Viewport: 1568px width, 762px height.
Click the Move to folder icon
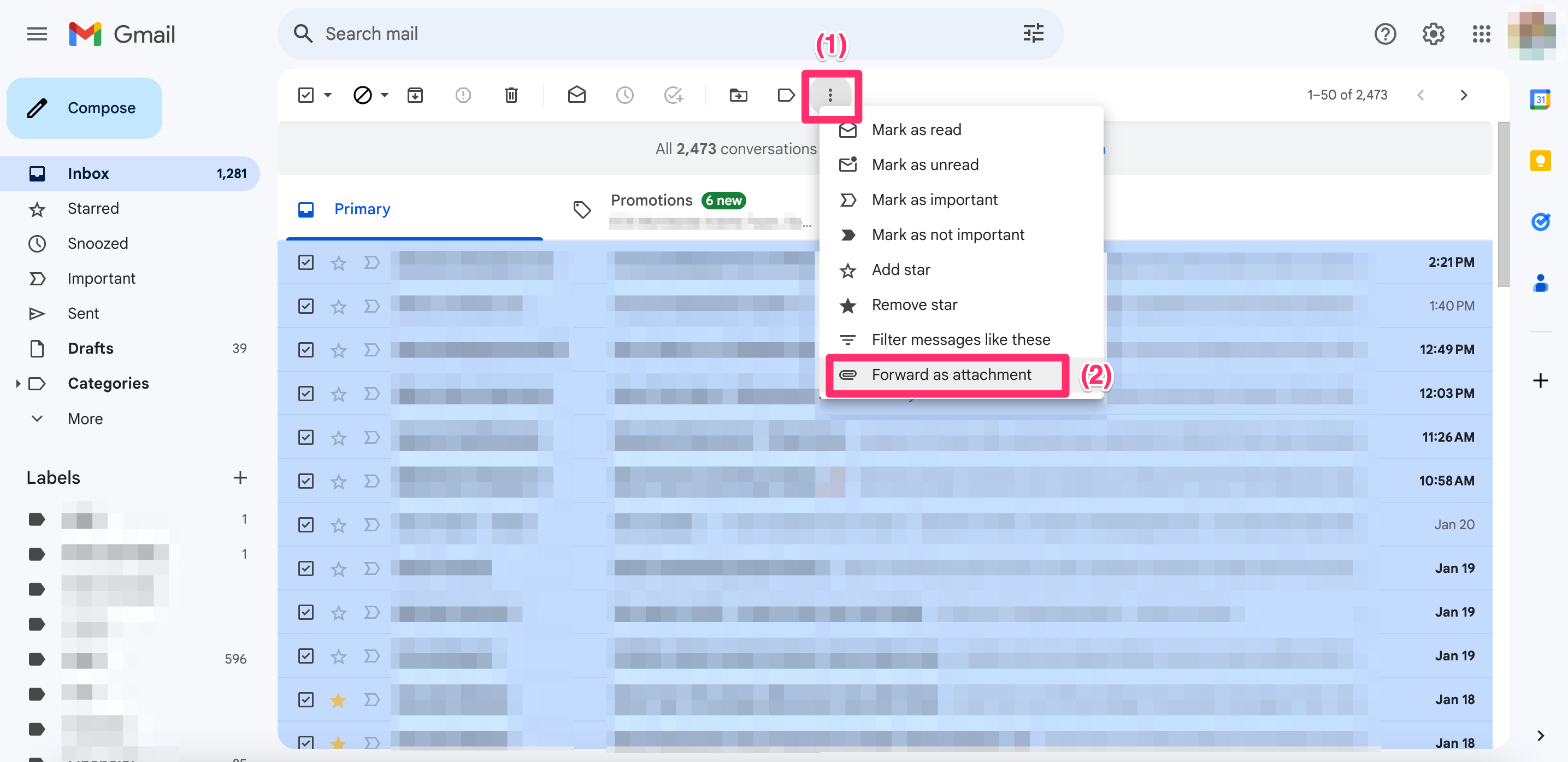tap(738, 95)
